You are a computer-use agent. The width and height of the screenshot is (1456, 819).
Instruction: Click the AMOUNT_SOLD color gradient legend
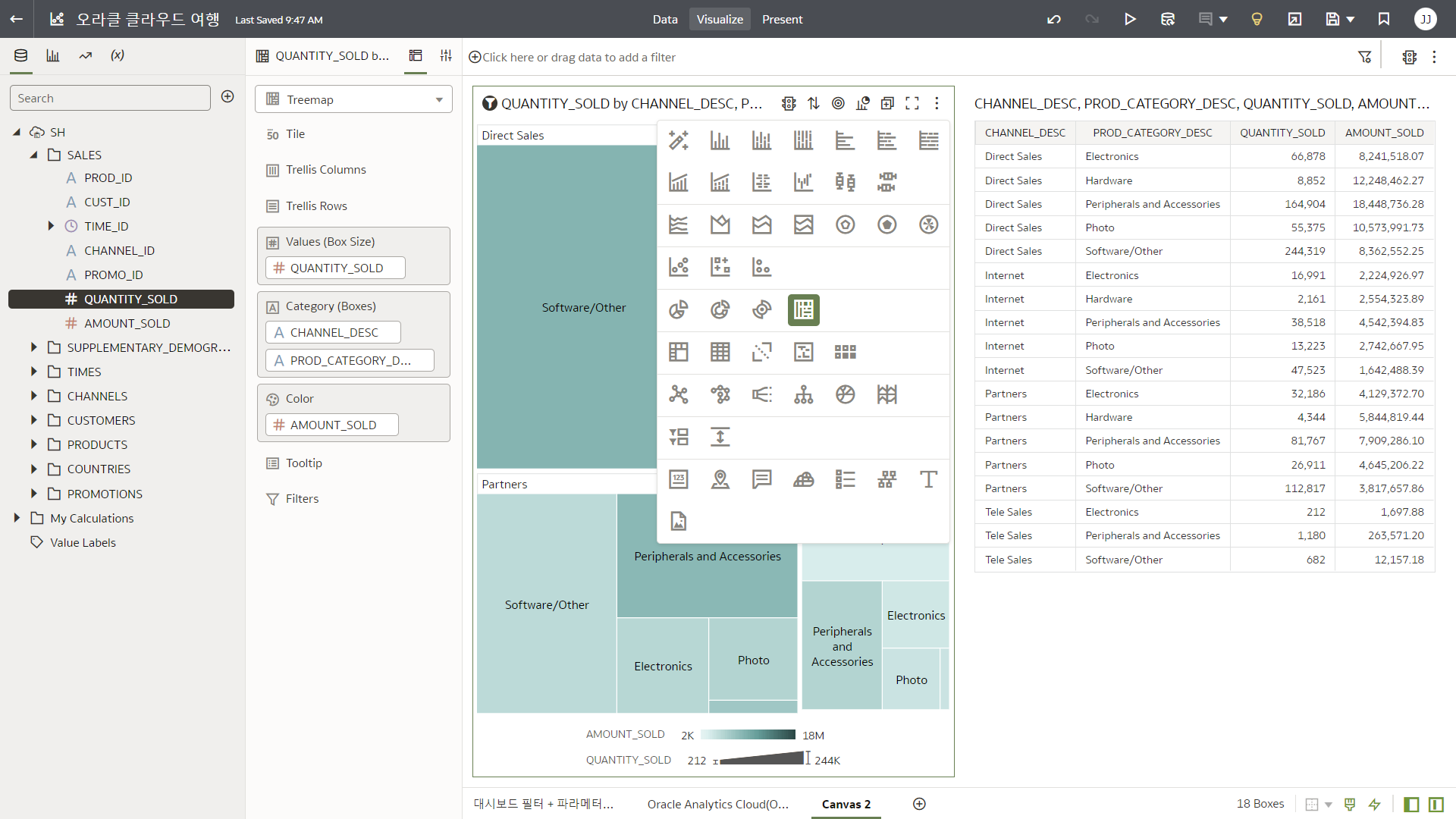(x=747, y=734)
